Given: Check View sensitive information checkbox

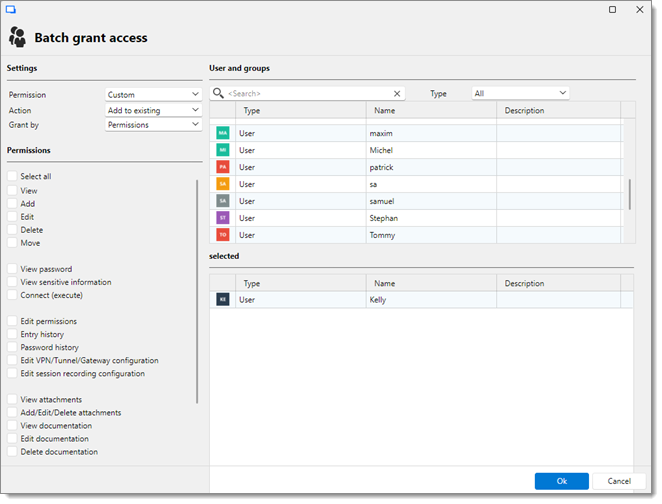Looking at the screenshot, I should [x=12, y=282].
